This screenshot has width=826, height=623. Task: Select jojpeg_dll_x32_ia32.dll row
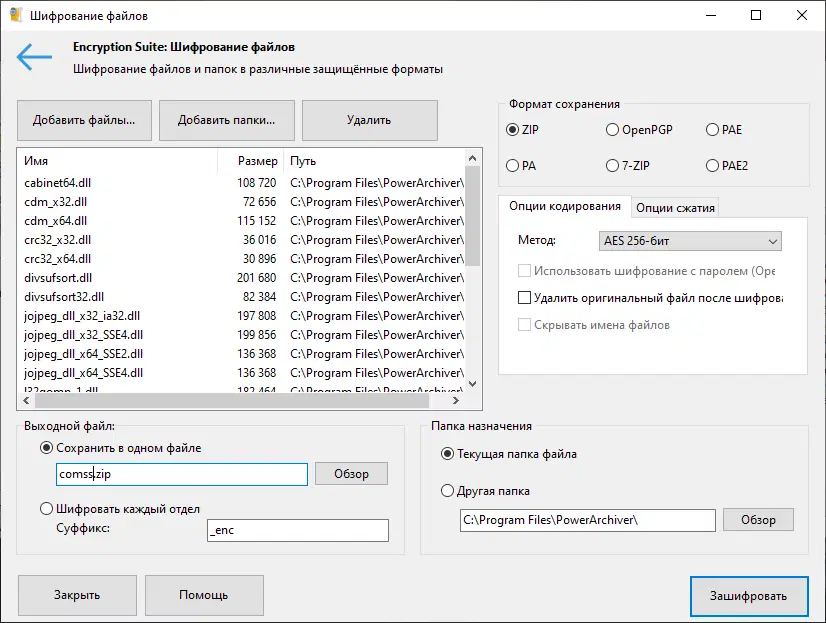[242, 315]
